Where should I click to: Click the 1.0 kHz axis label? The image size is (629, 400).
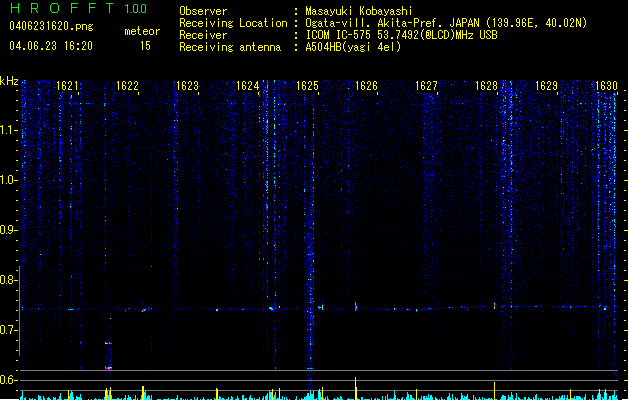point(7,180)
